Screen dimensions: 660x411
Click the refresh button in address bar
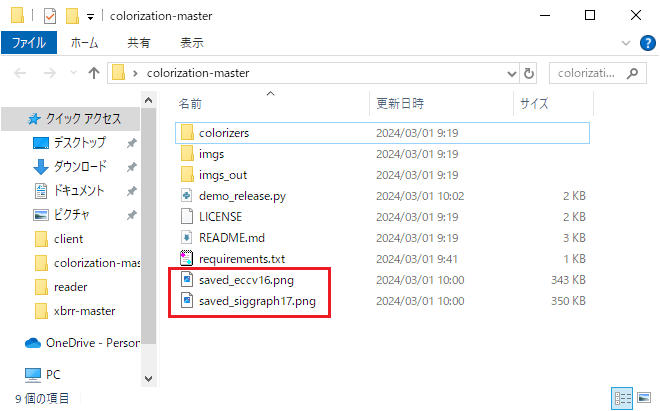pyautogui.click(x=529, y=74)
